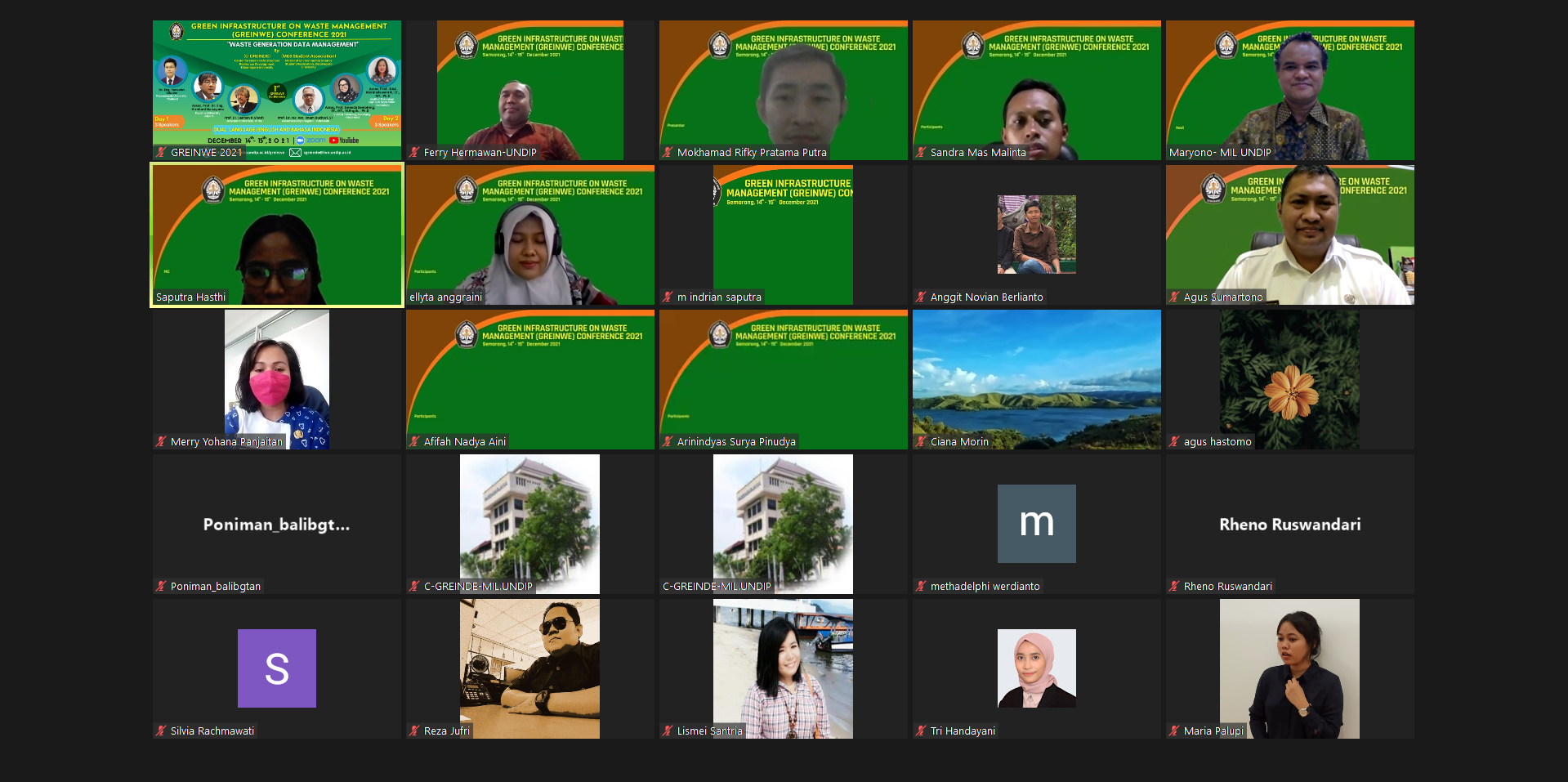The width and height of the screenshot is (1568, 782).
Task: Click muted mic icon beside Ferry Hermawan-UNDIP
Action: (415, 153)
